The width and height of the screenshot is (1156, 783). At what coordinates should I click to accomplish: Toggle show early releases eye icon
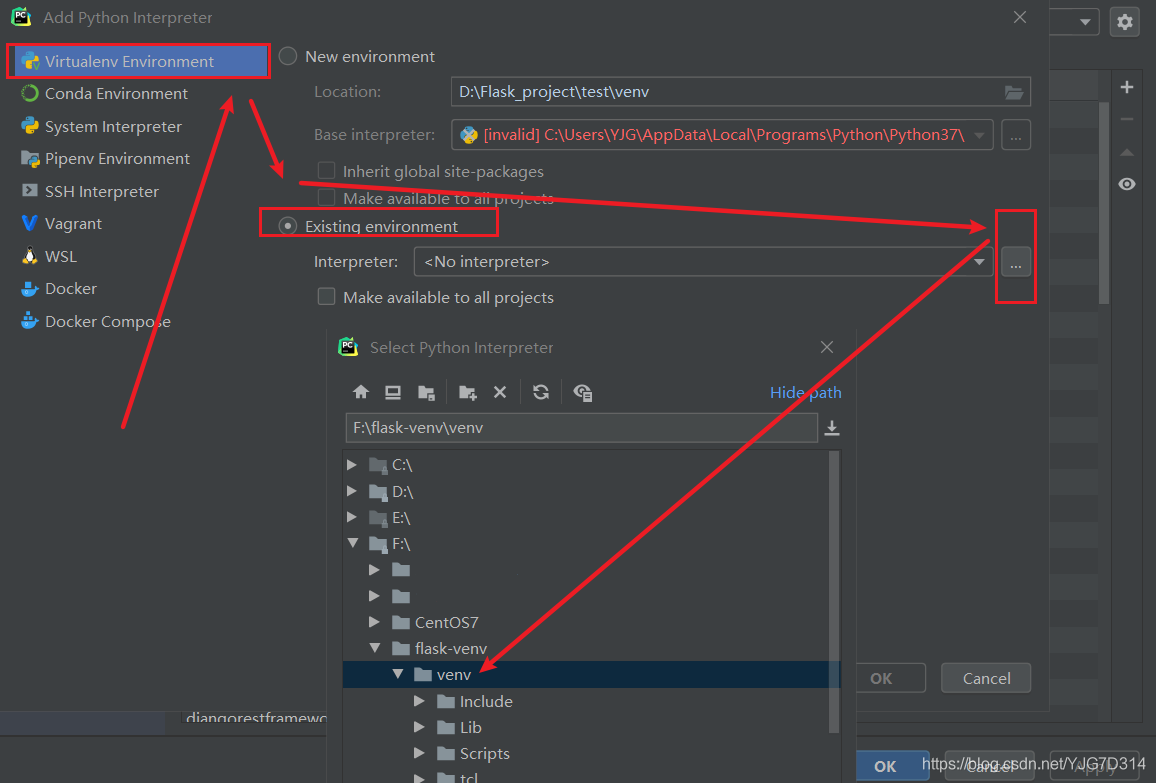1127,184
